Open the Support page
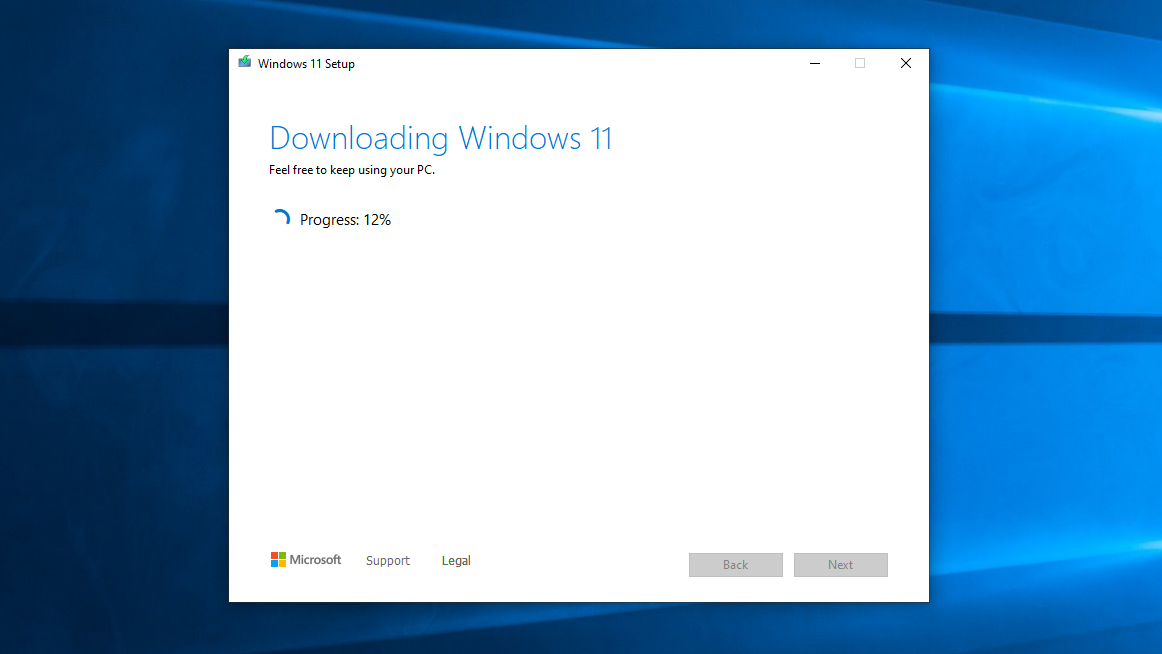This screenshot has height=654, width=1162. (x=388, y=560)
